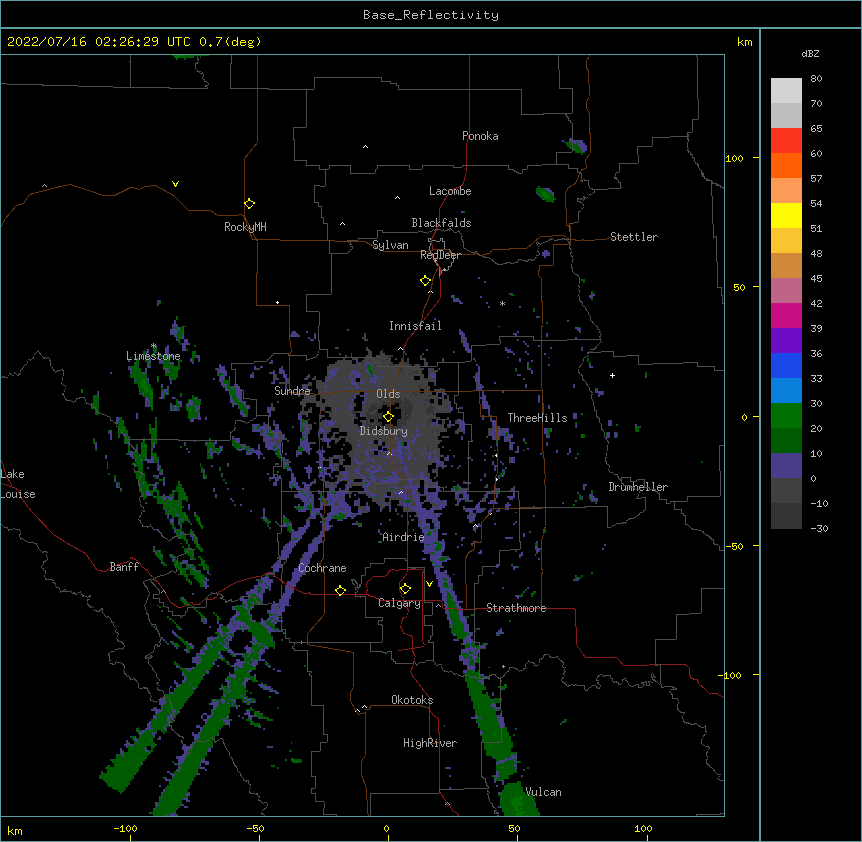Pick the green 30 dBZ legend color
Image resolution: width=862 pixels, height=842 pixels.
(786, 416)
